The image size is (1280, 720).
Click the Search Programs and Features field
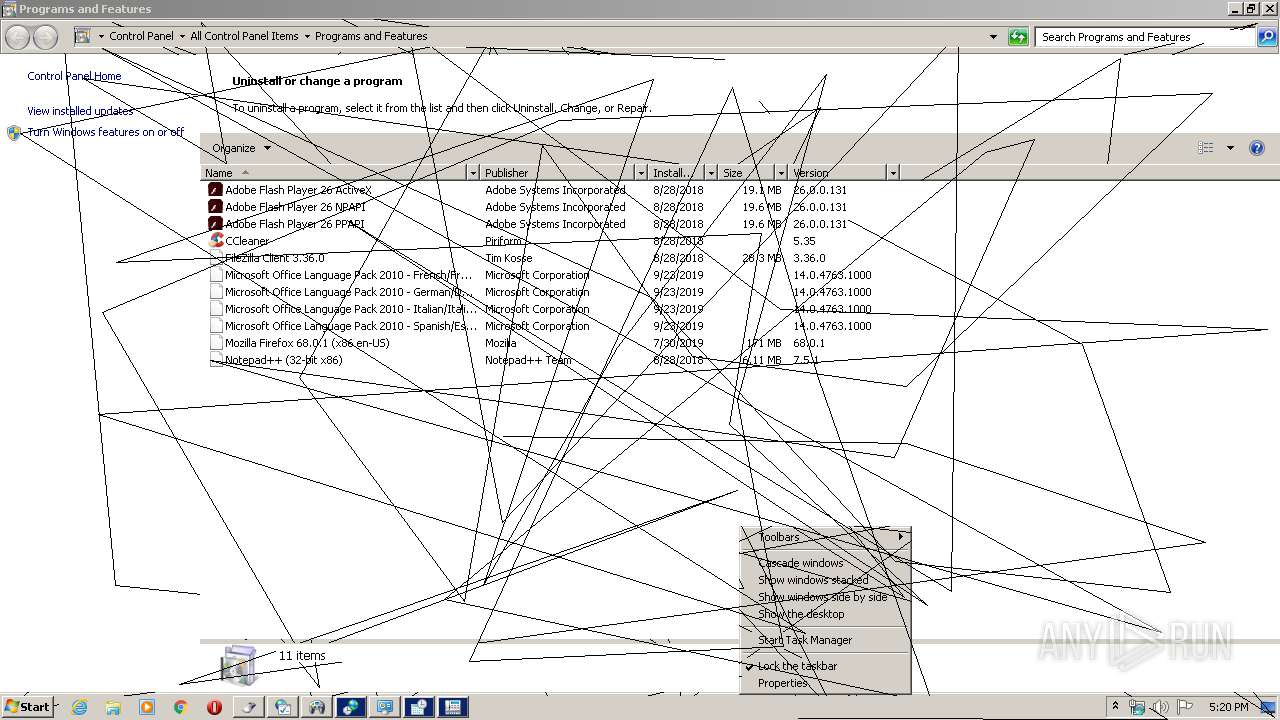pyautogui.click(x=1145, y=37)
